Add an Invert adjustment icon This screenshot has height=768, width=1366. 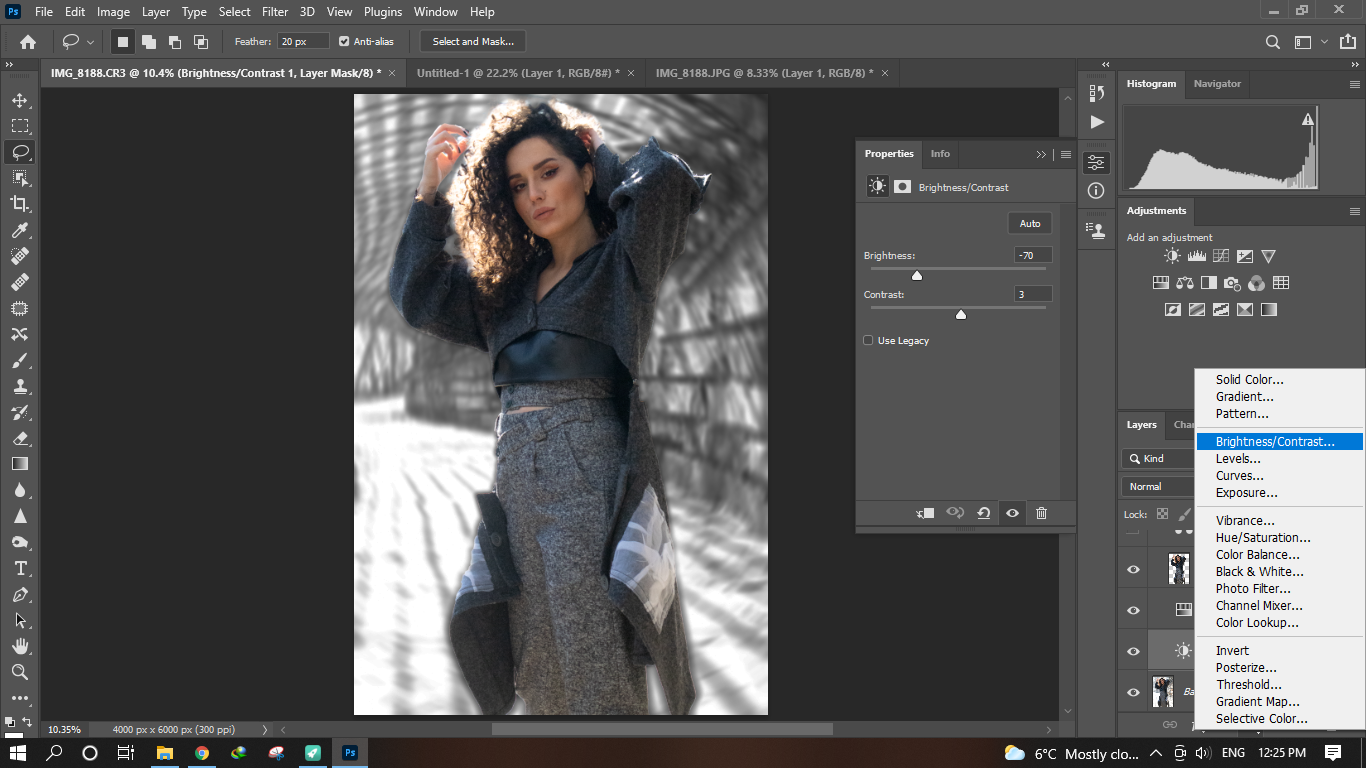1173,310
